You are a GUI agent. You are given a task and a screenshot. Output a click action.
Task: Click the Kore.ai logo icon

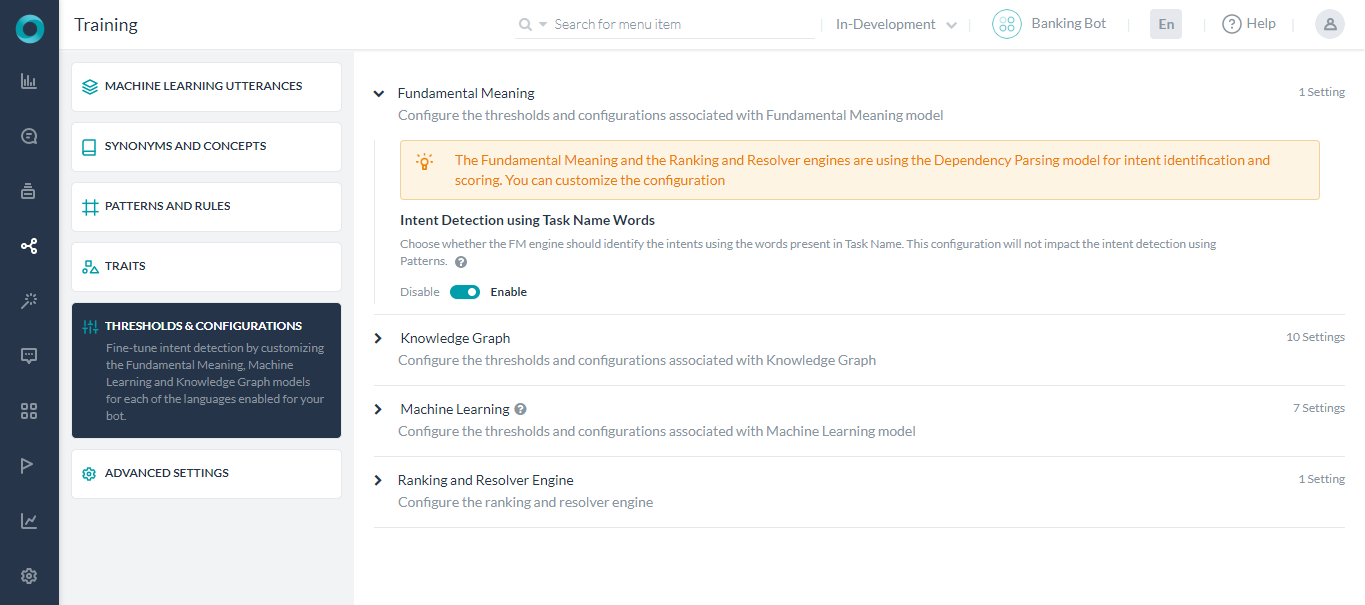click(29, 29)
